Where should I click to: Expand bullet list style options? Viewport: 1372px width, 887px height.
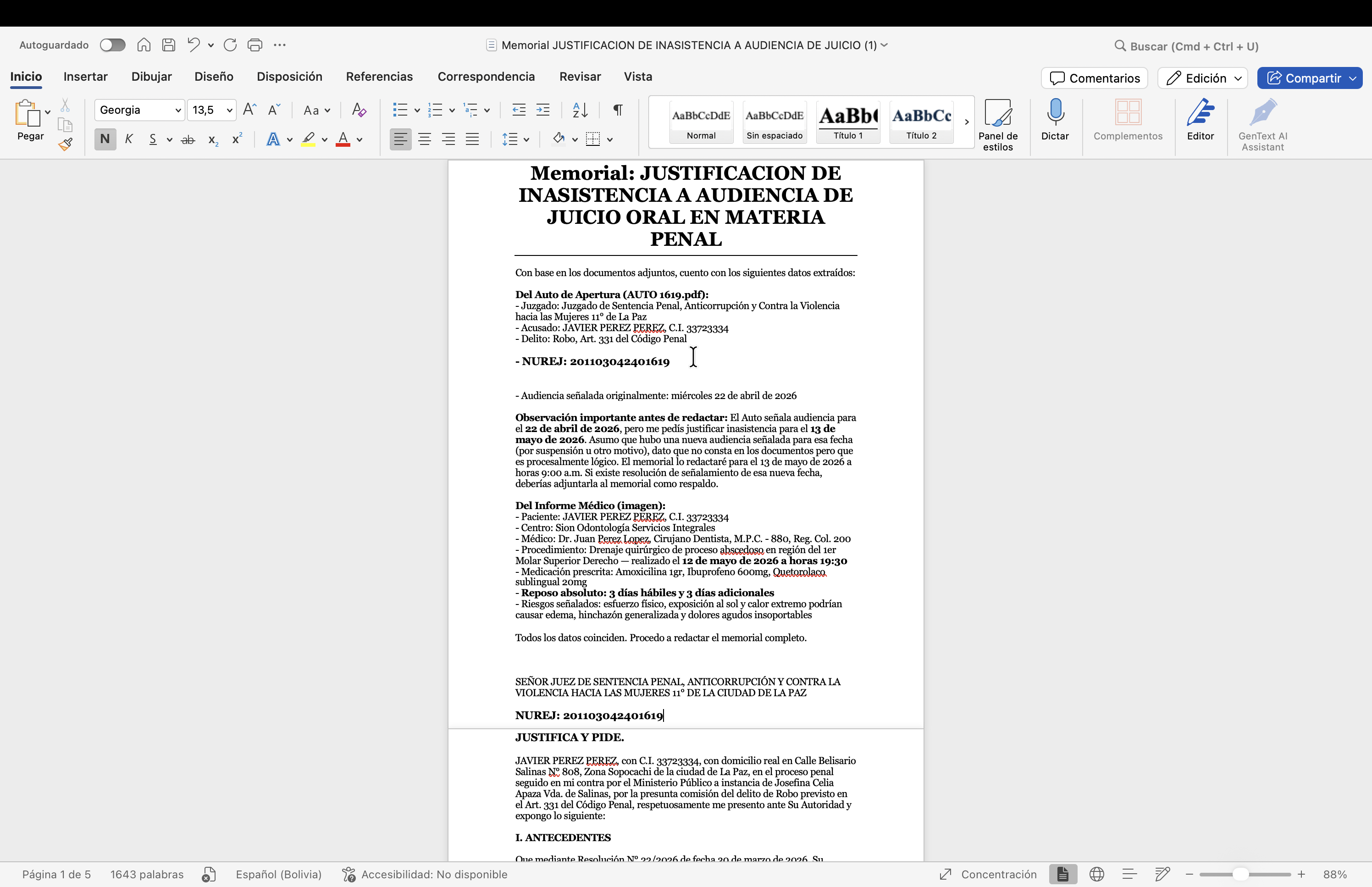[417, 110]
